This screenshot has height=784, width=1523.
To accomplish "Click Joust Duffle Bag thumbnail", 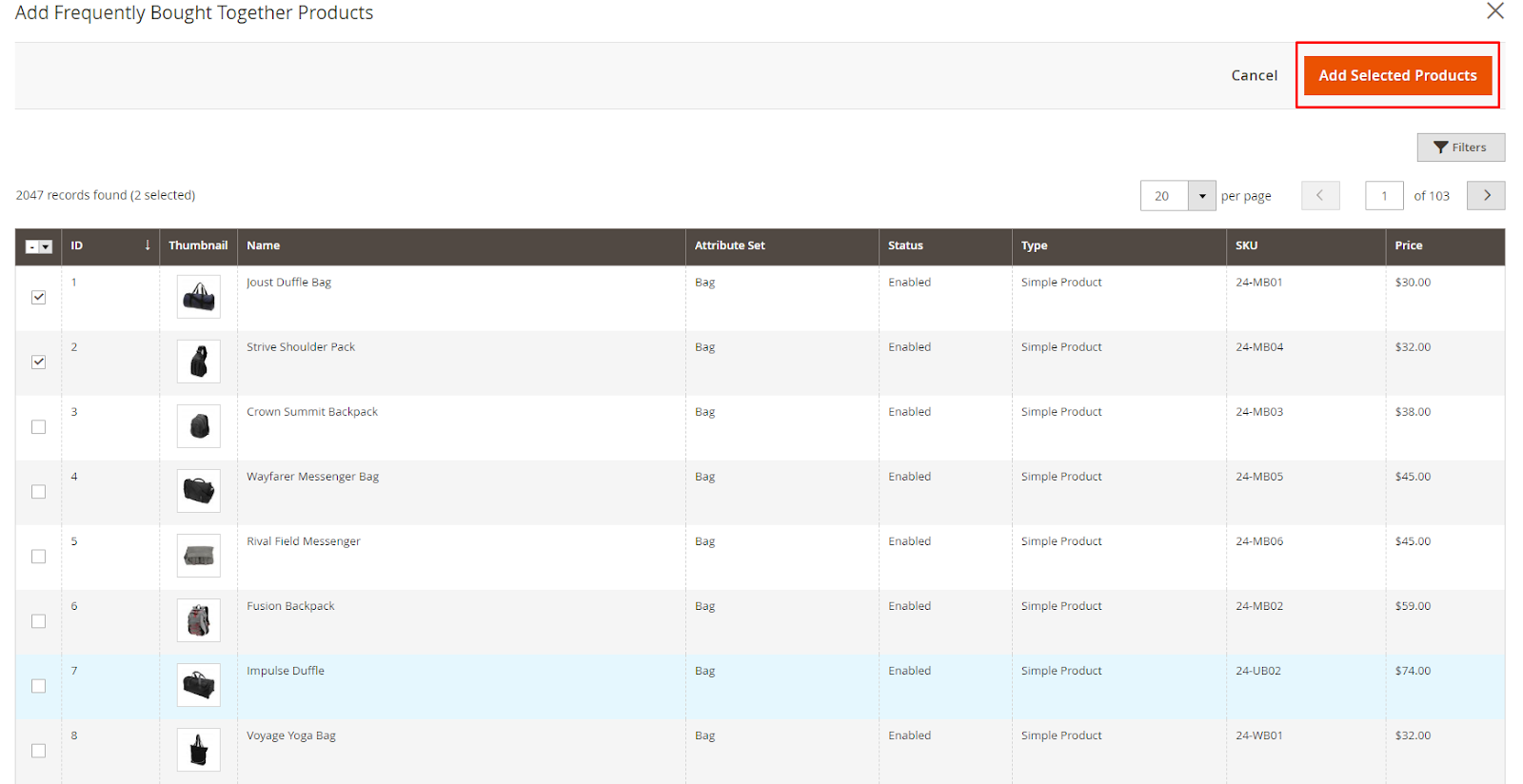I will tap(198, 297).
